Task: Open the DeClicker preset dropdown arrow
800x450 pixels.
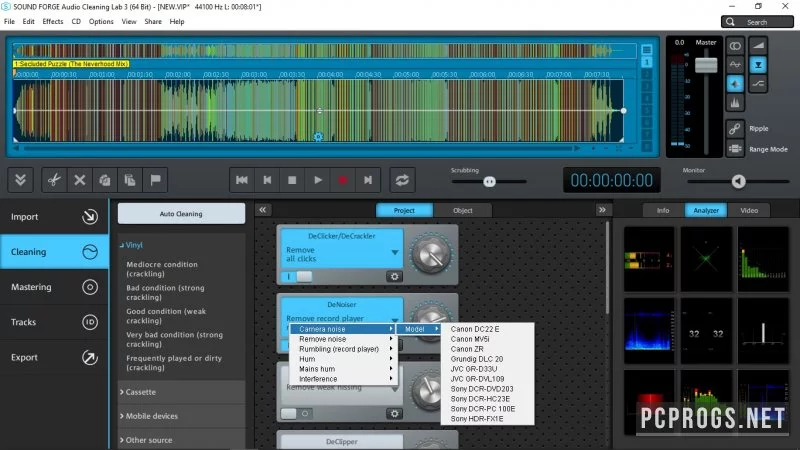Action: (395, 253)
